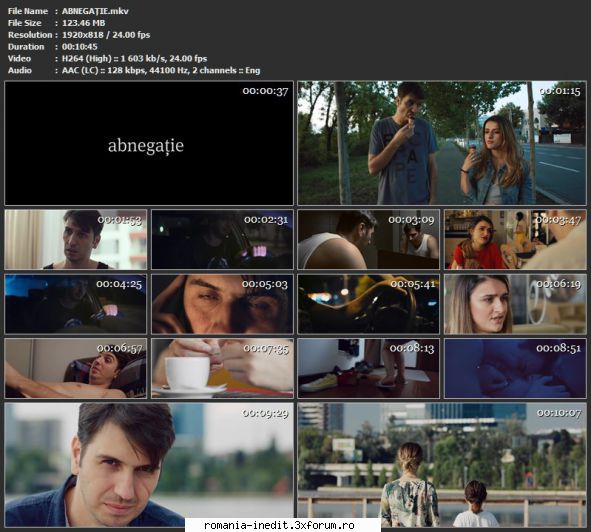Screen dimensions: 591x532
Task: Click the 00:05:03 frame thumbnail
Action: (x=222, y=304)
